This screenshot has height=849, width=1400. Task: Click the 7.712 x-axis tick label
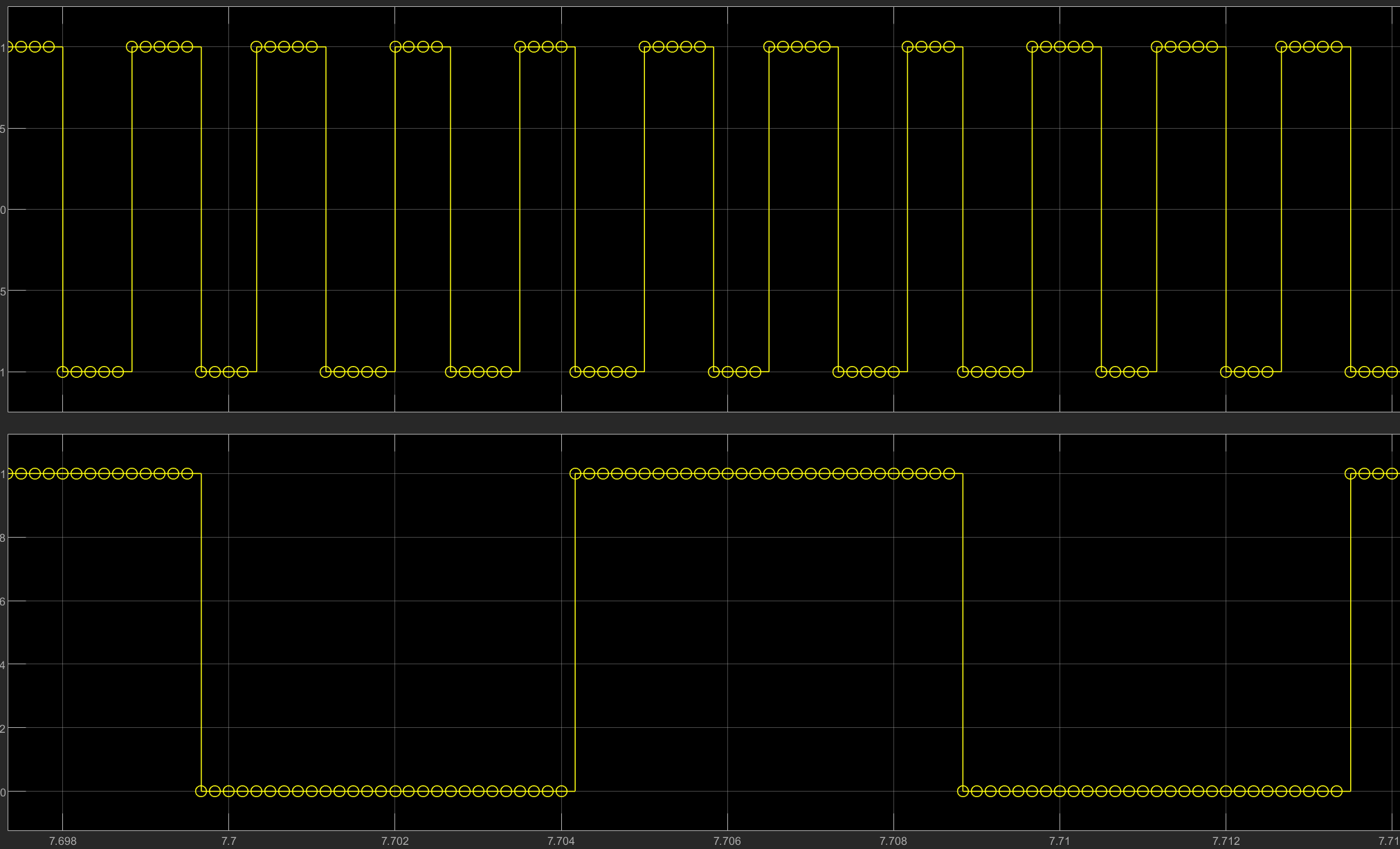pyautogui.click(x=1226, y=841)
